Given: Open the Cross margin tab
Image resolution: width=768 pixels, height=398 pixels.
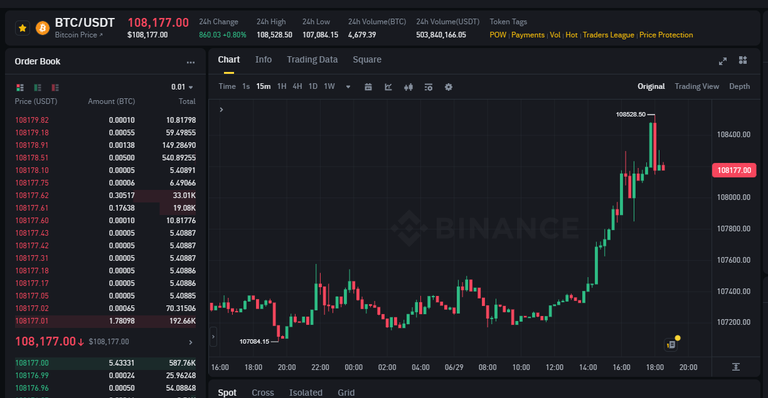Looking at the screenshot, I should (263, 393).
